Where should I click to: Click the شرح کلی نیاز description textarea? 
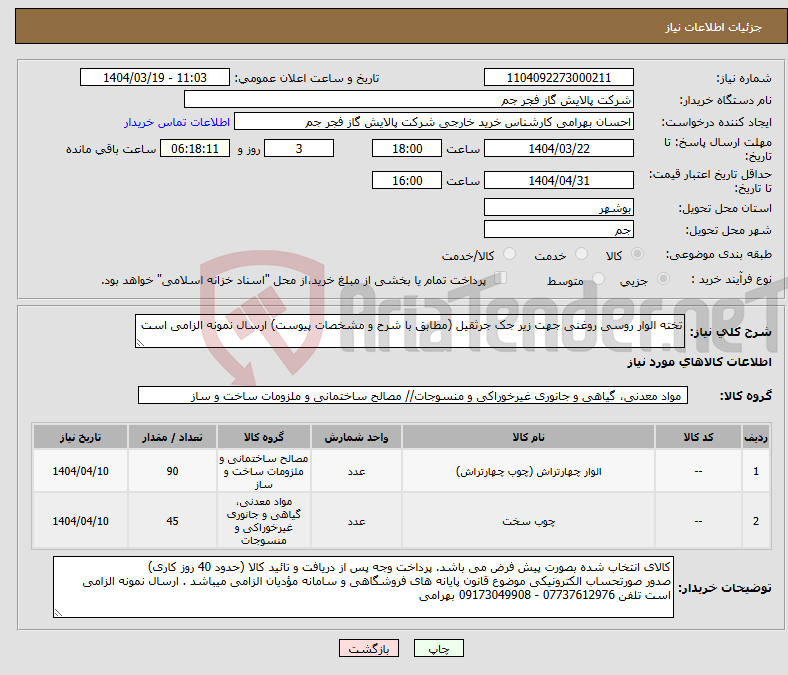click(410, 331)
